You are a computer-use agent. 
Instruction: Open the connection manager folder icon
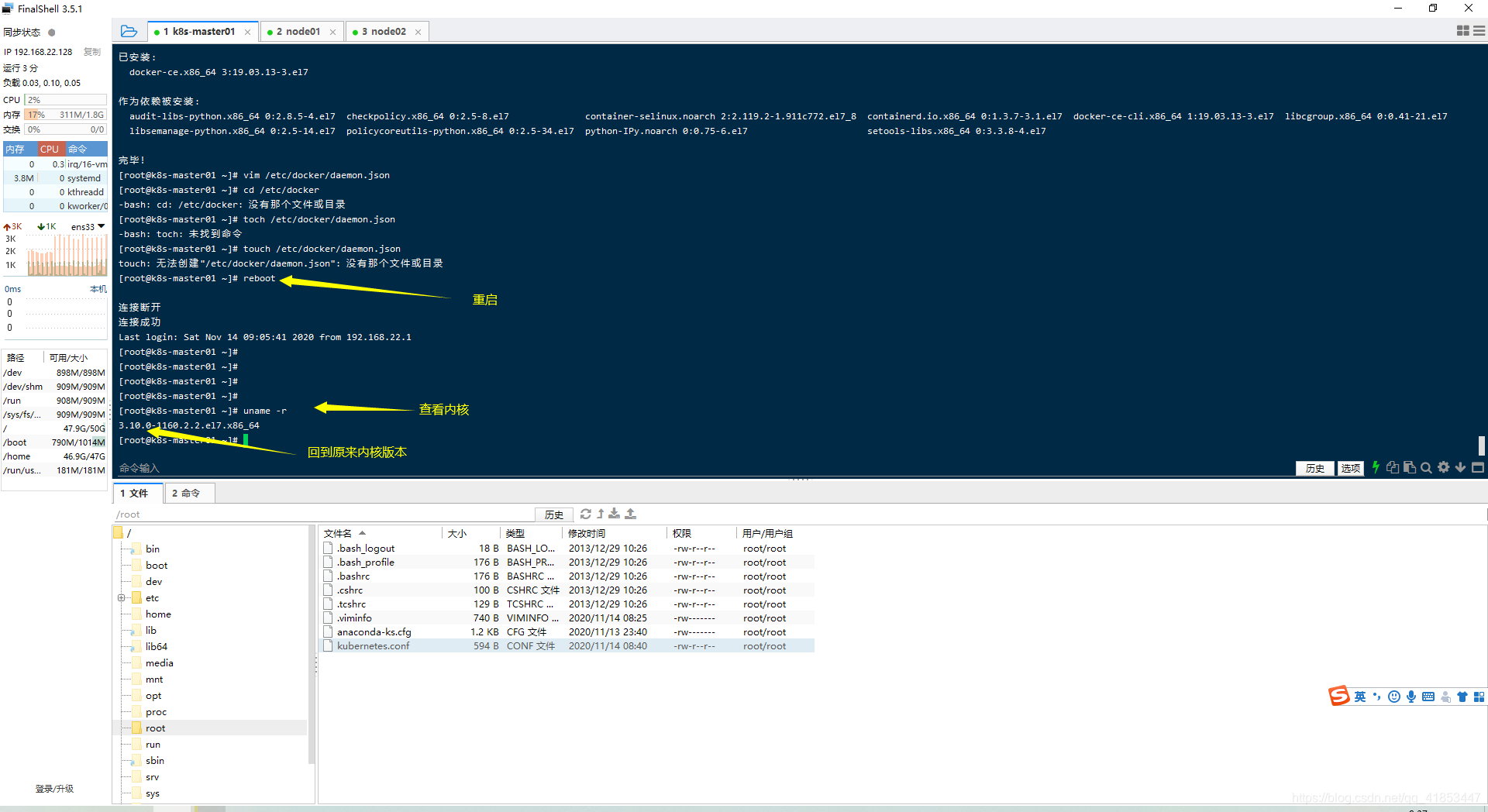click(x=129, y=32)
